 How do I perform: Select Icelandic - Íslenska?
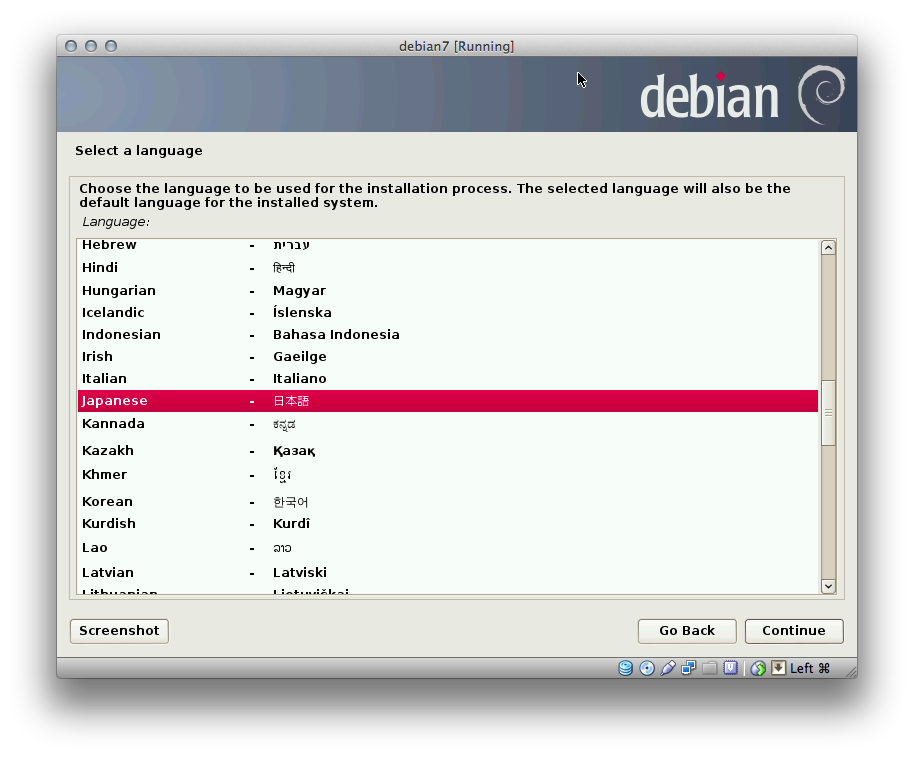[448, 312]
